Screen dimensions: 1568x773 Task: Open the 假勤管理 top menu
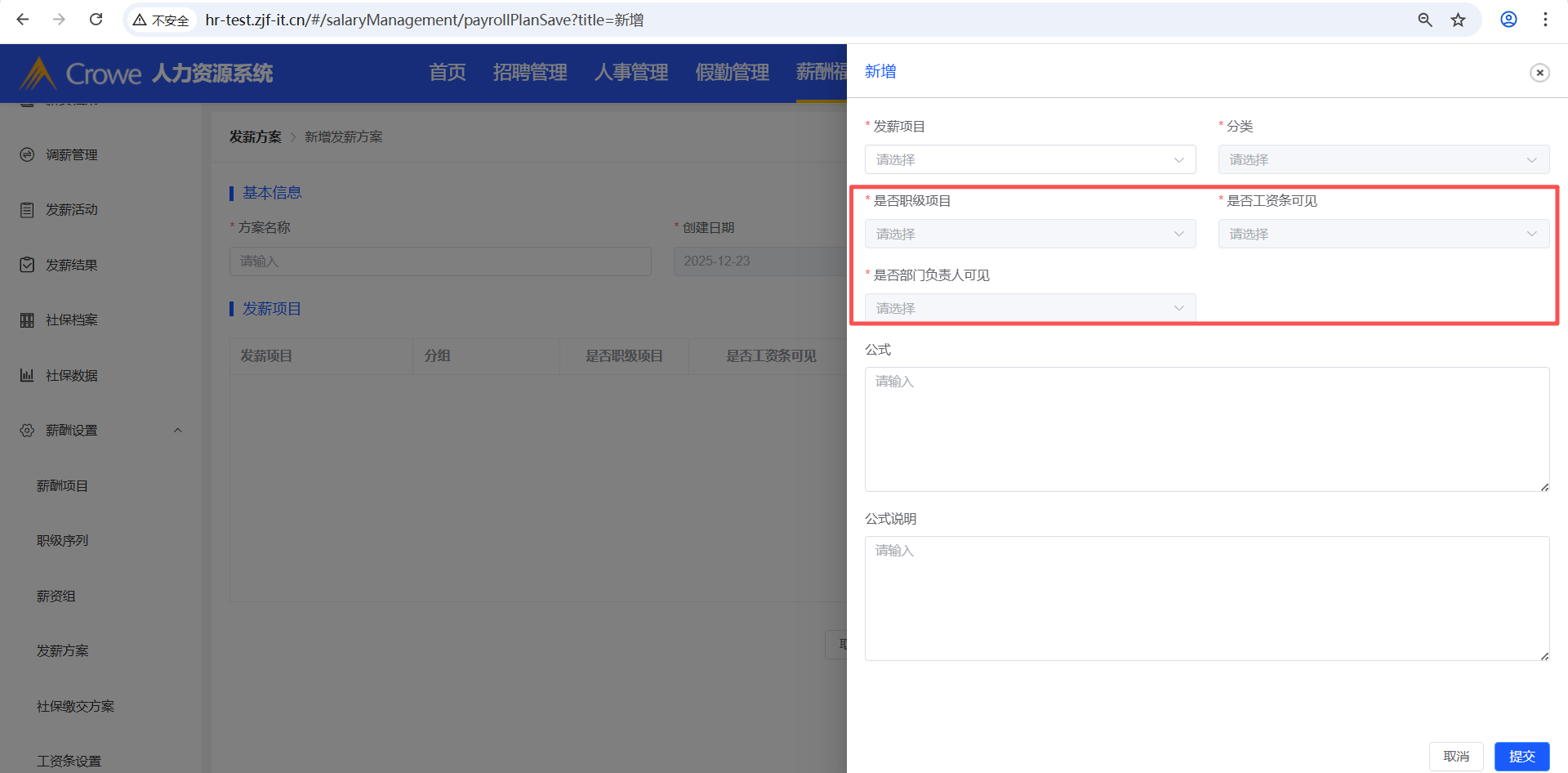(733, 73)
